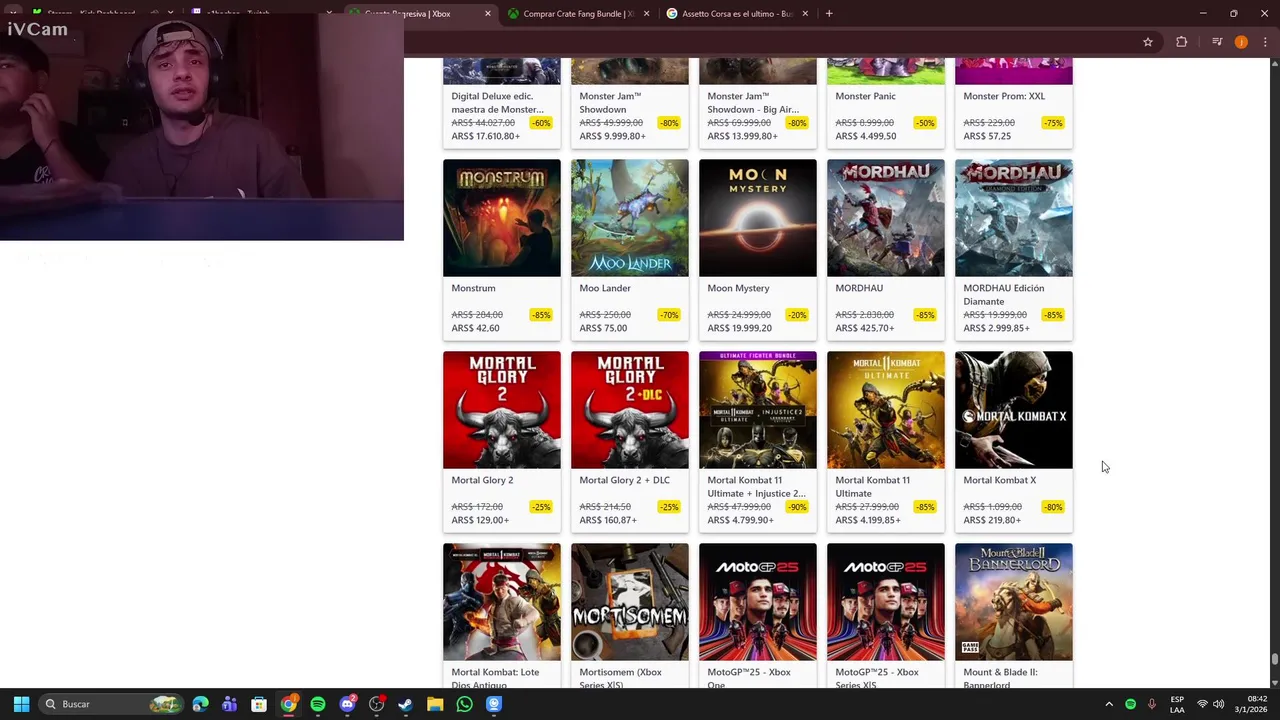Open Microsoft Teams from the taskbar
This screenshot has width=1280, height=720.
230,704
